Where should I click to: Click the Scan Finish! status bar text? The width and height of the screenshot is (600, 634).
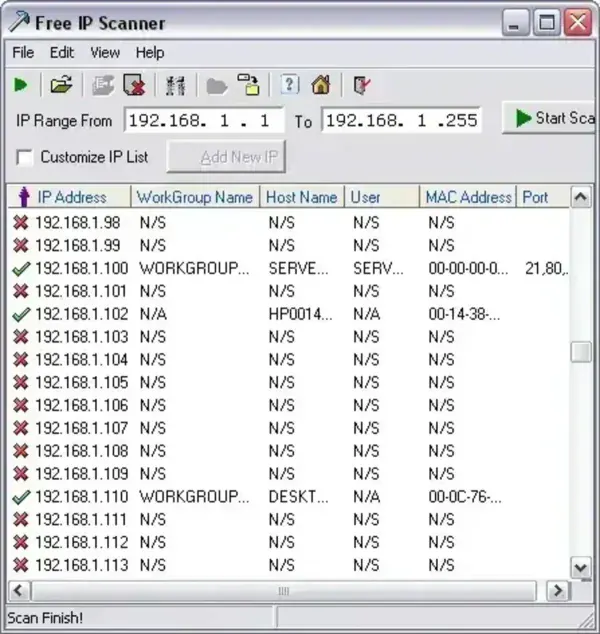(45, 618)
